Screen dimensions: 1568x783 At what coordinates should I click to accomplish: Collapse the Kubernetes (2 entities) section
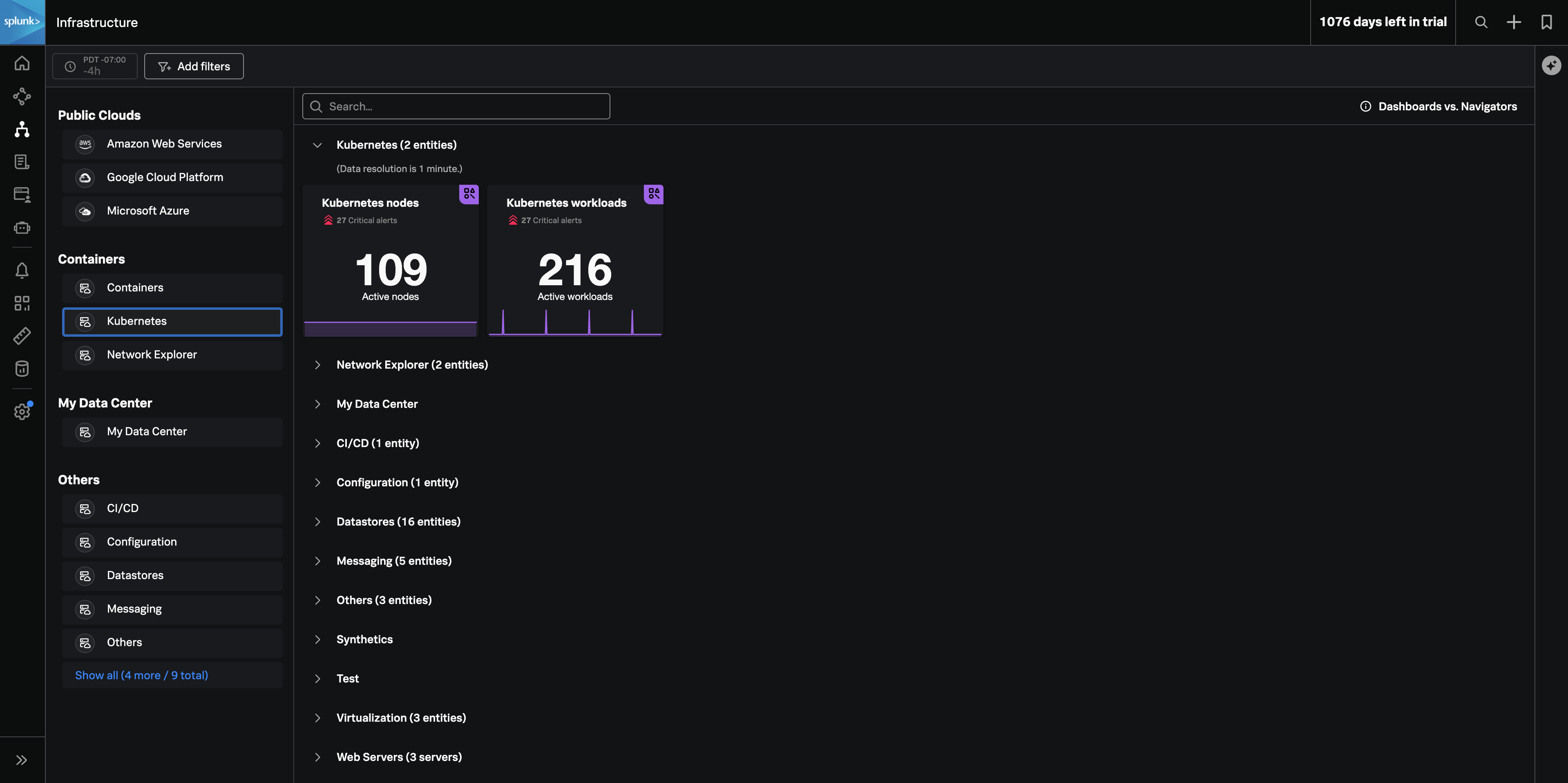point(317,145)
